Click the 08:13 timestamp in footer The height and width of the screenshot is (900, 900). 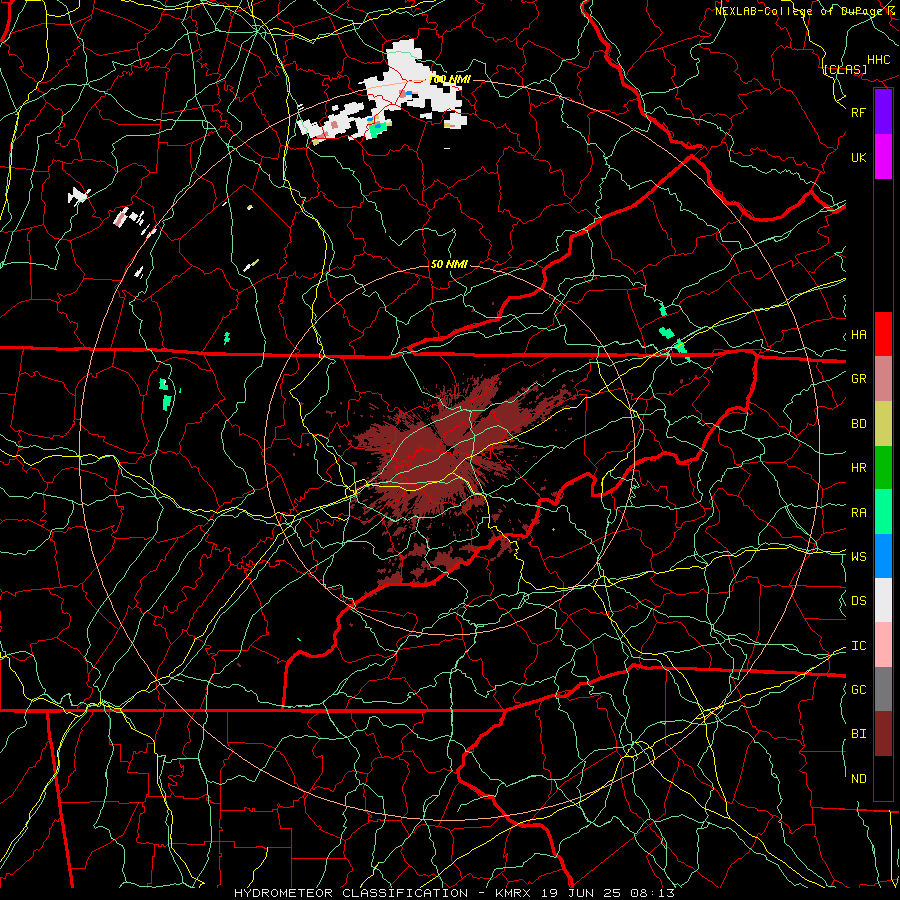click(x=655, y=893)
